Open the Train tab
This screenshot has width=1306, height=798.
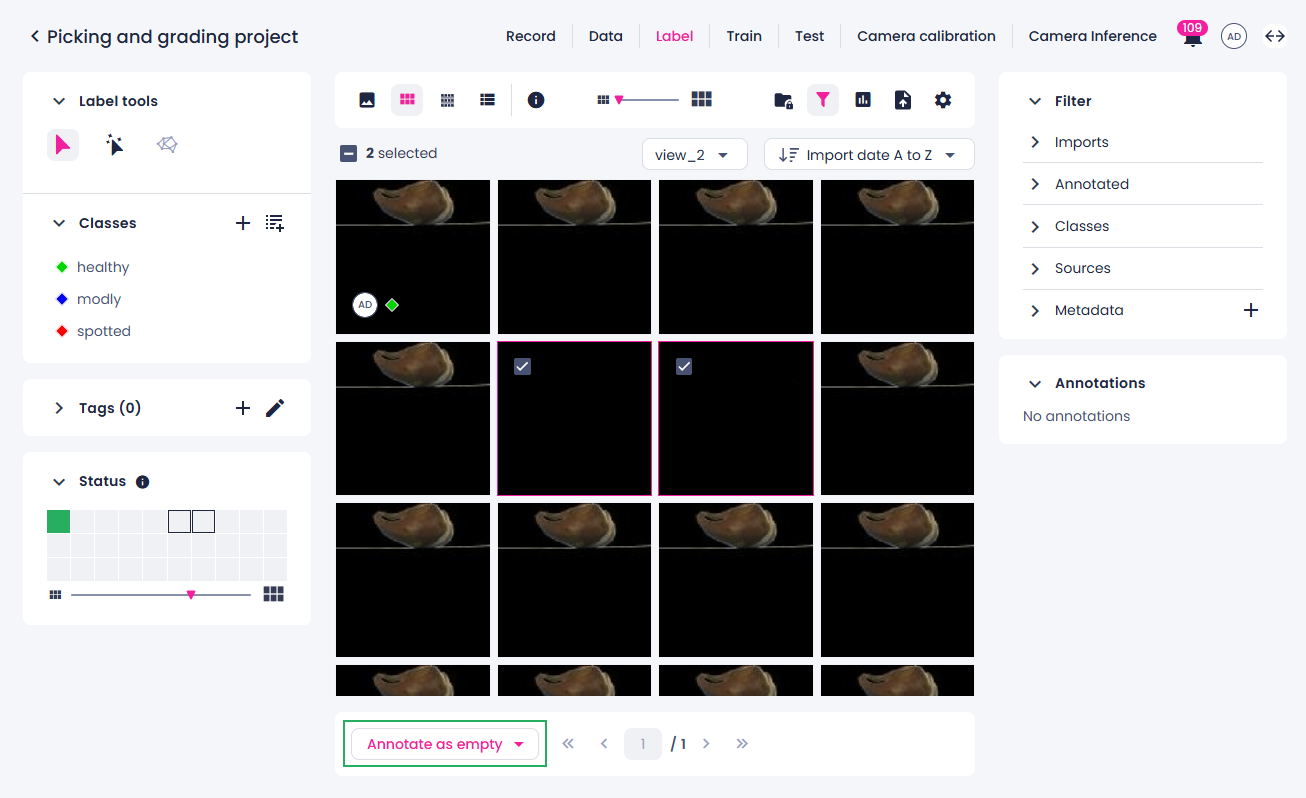tap(744, 36)
